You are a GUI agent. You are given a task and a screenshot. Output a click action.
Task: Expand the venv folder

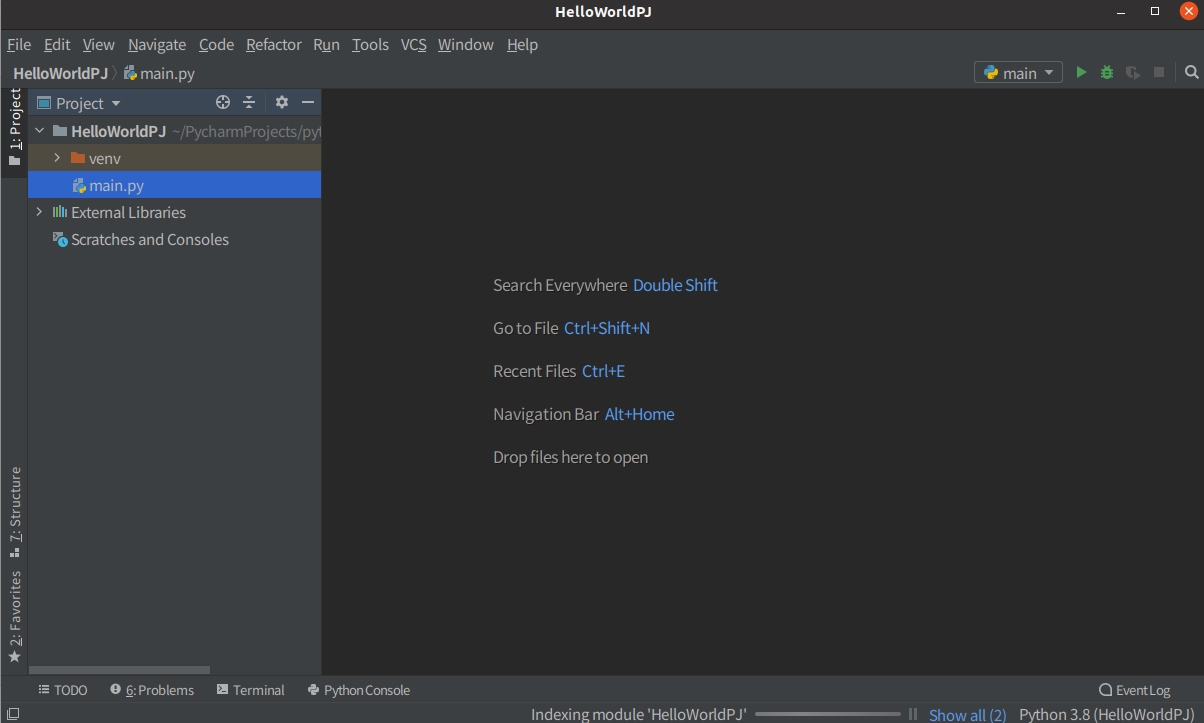(57, 158)
